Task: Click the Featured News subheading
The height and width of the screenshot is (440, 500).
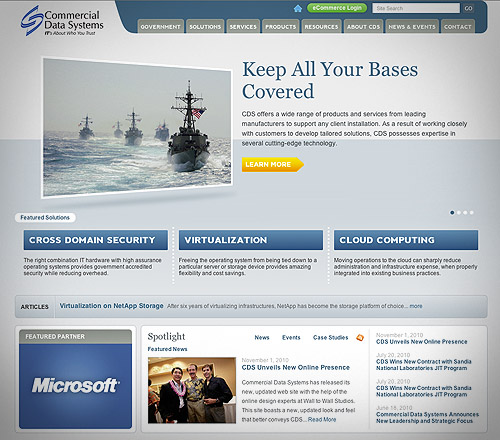Action: (x=167, y=349)
